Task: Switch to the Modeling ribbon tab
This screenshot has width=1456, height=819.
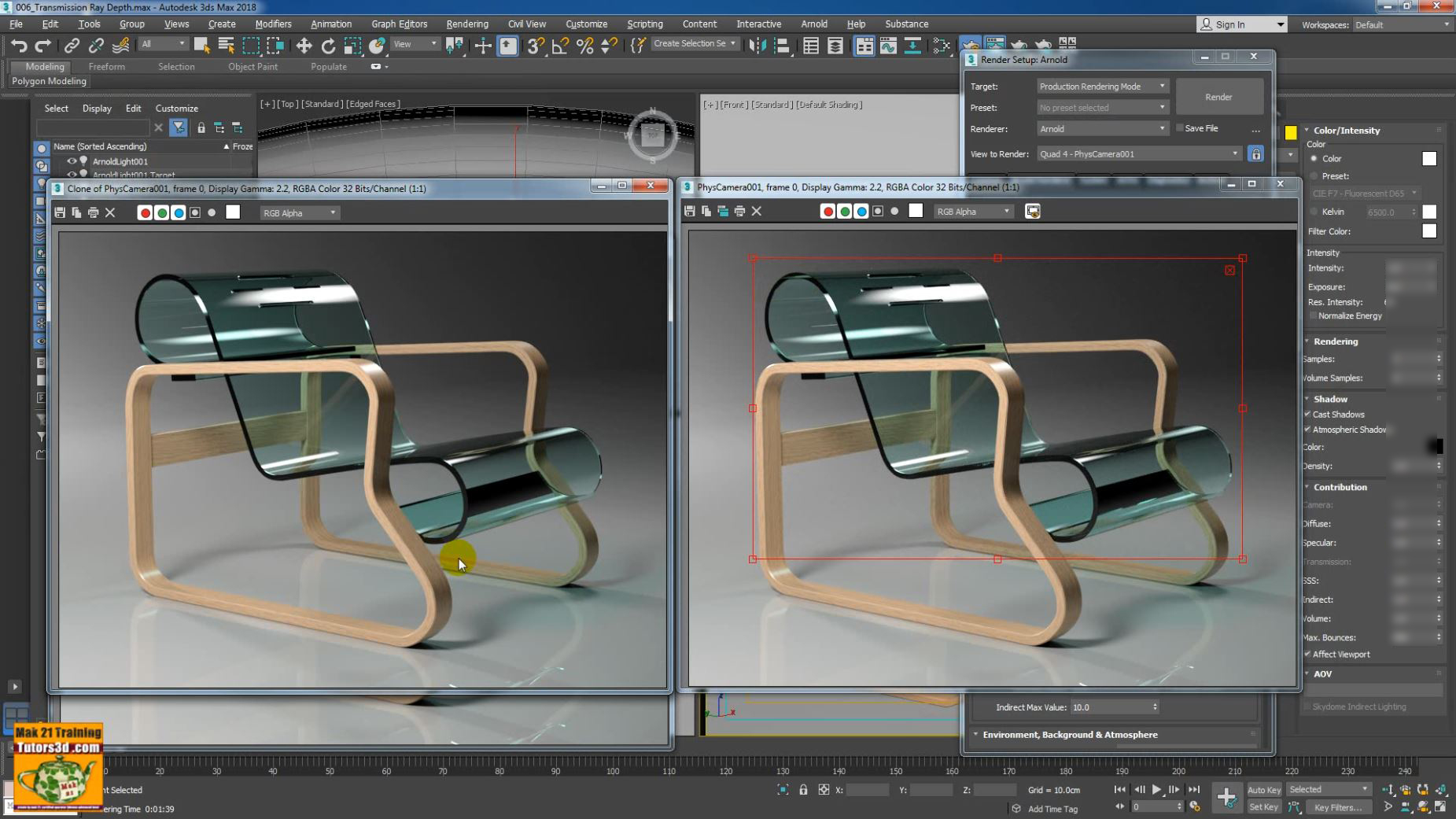Action: click(42, 67)
